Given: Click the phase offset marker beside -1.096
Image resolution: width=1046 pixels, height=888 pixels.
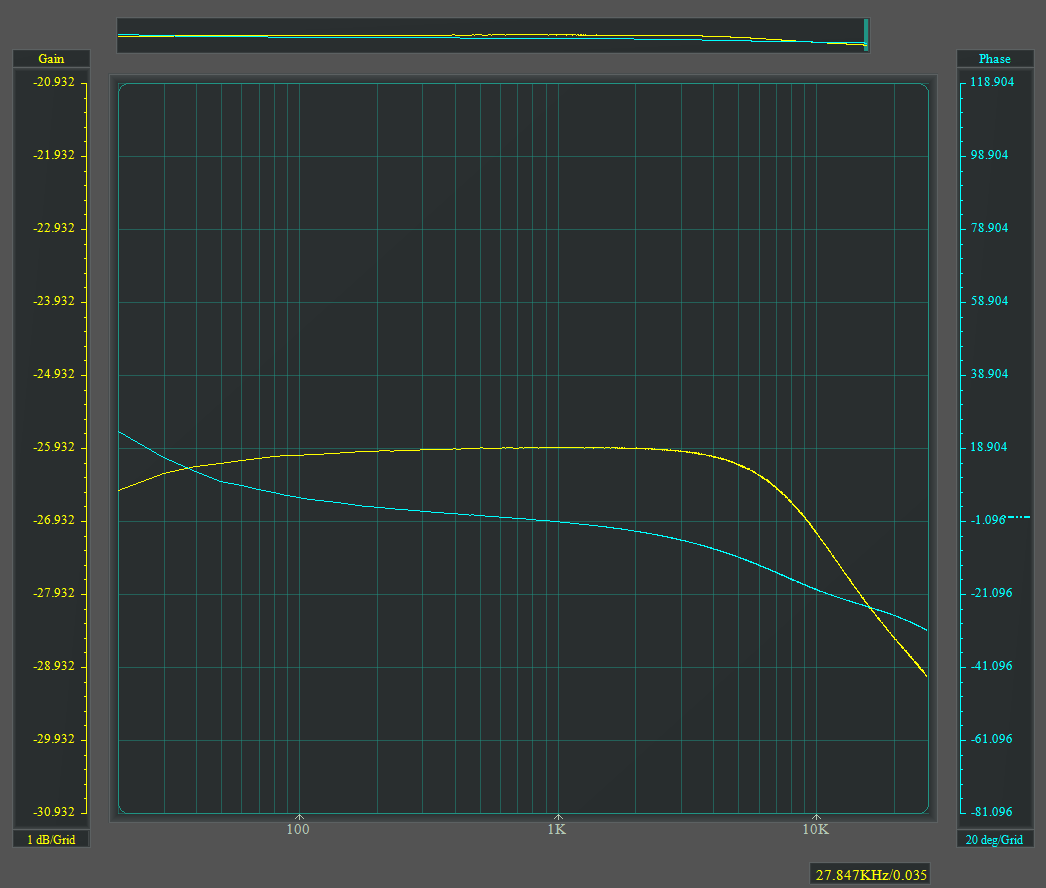Looking at the screenshot, I should tap(1019, 517).
